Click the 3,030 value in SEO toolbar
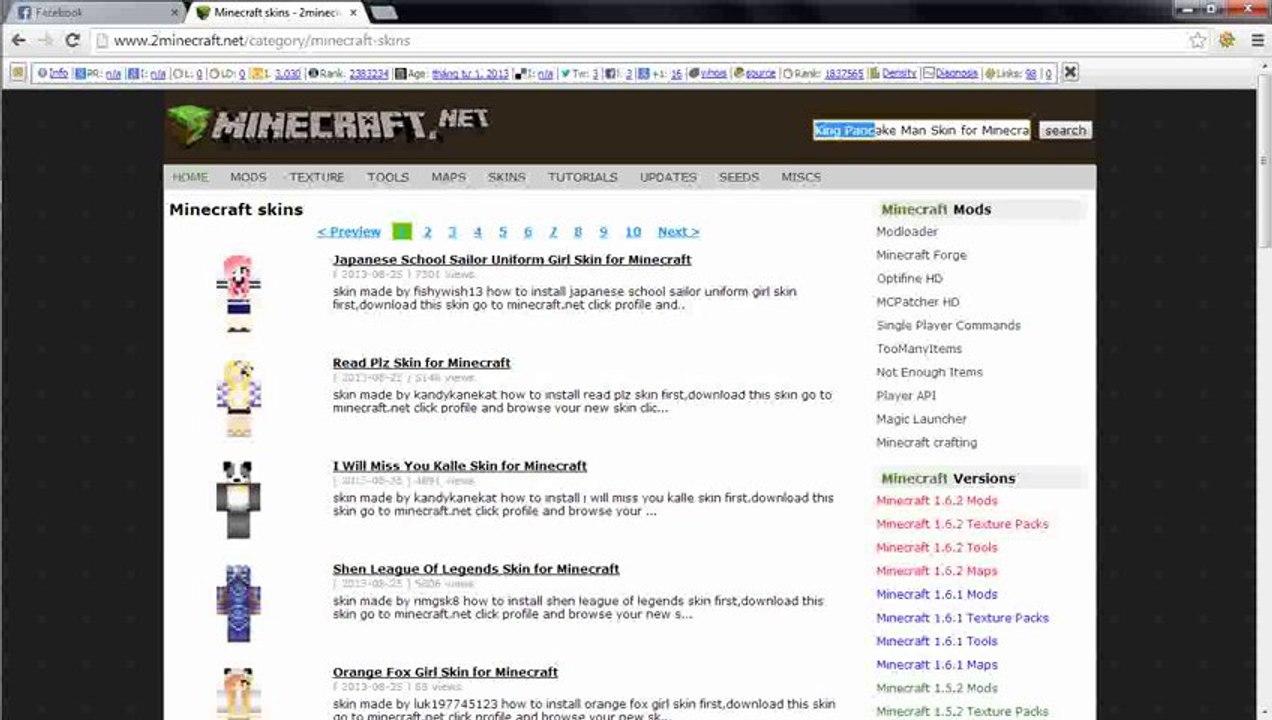The height and width of the screenshot is (720, 1272). [287, 74]
